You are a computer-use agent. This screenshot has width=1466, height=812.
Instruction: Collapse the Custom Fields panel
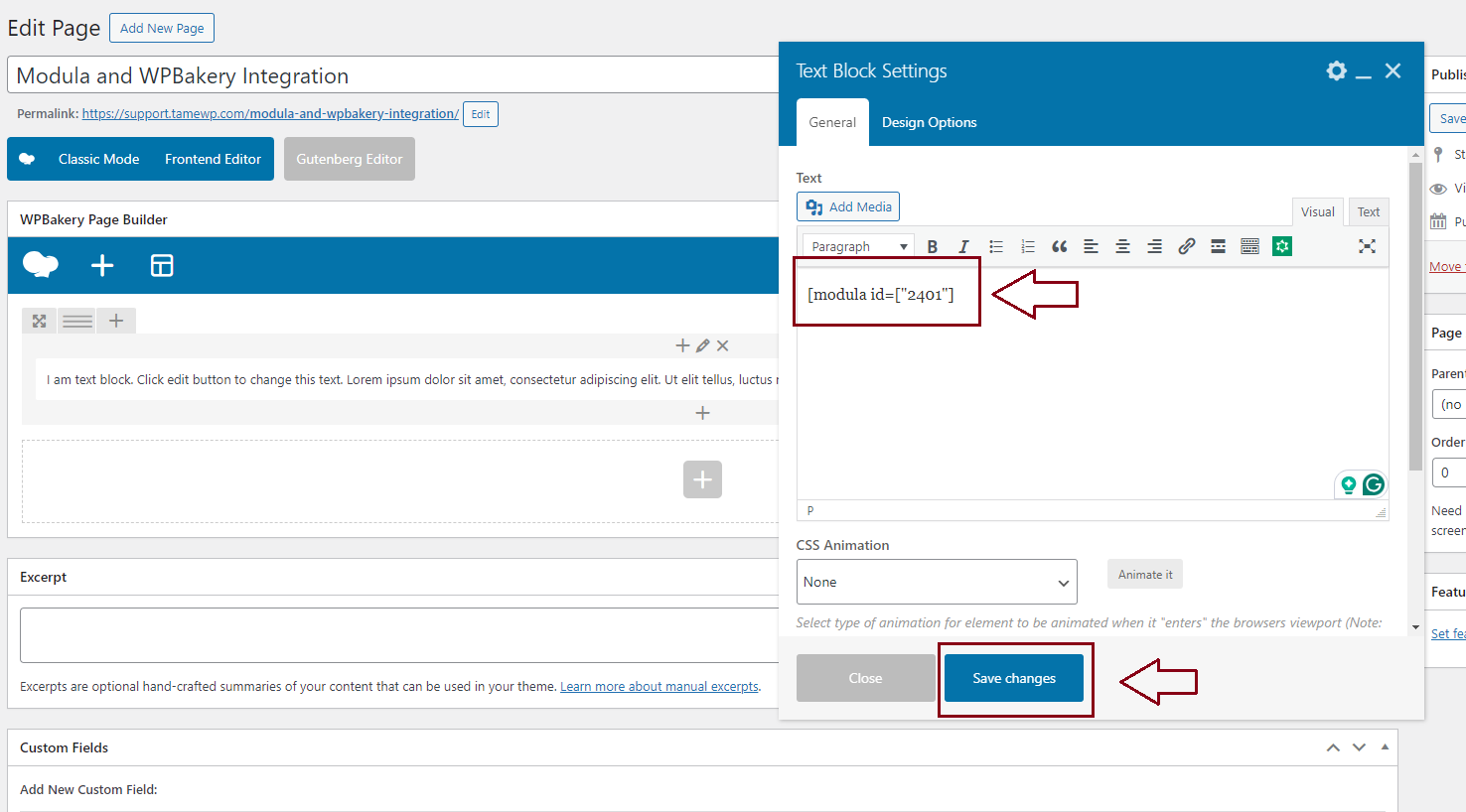(1385, 747)
